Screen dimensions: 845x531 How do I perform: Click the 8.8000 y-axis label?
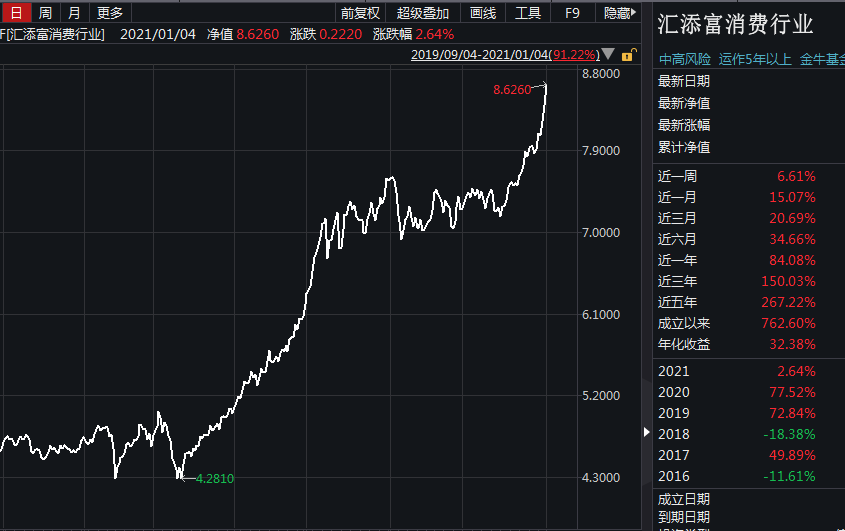[601, 74]
